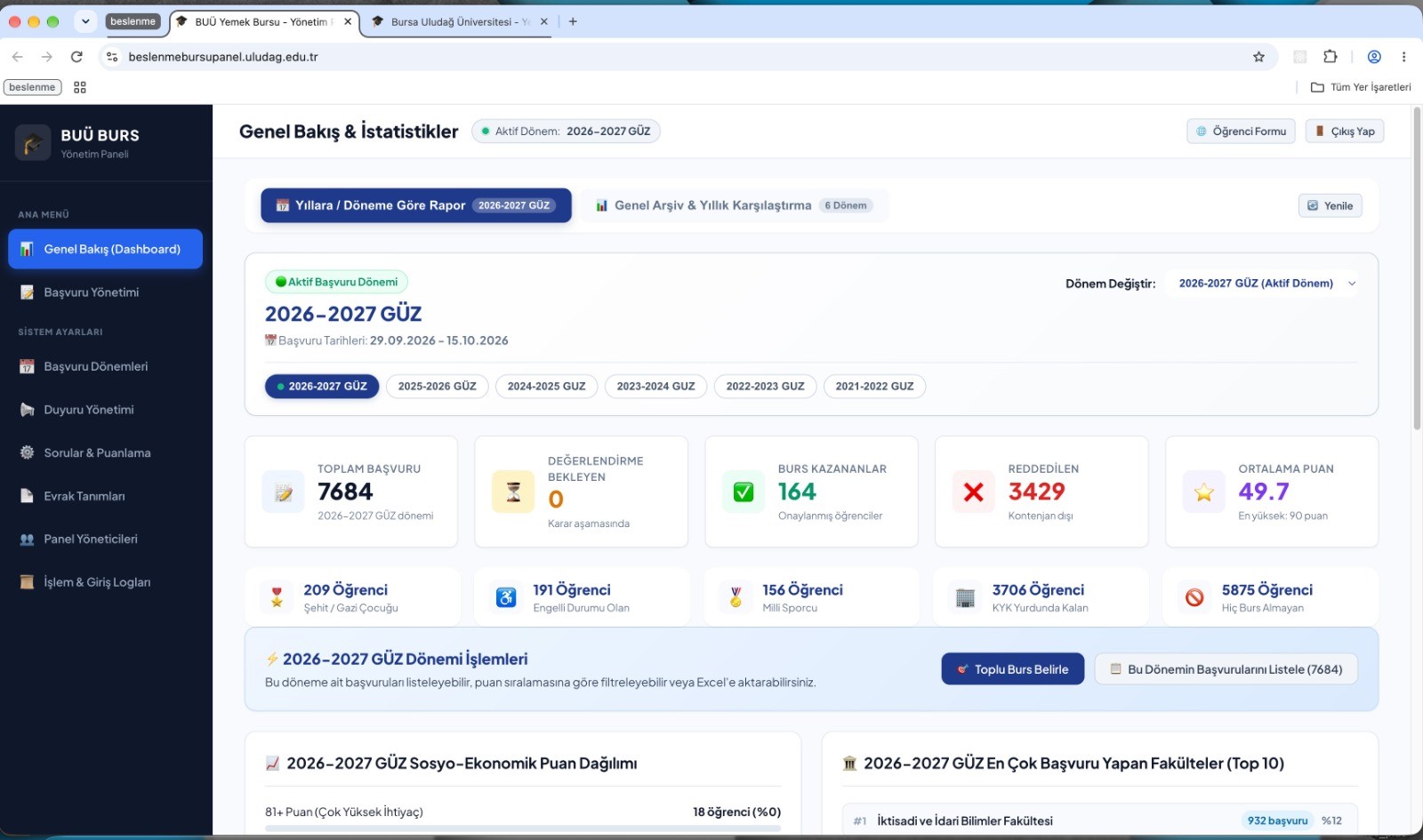Select the 2023-2024 GUZ period pill
The image size is (1423, 840).
coord(655,387)
